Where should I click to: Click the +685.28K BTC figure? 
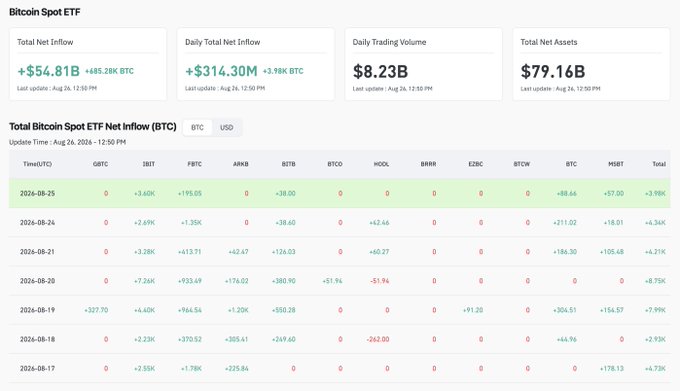pos(109,71)
